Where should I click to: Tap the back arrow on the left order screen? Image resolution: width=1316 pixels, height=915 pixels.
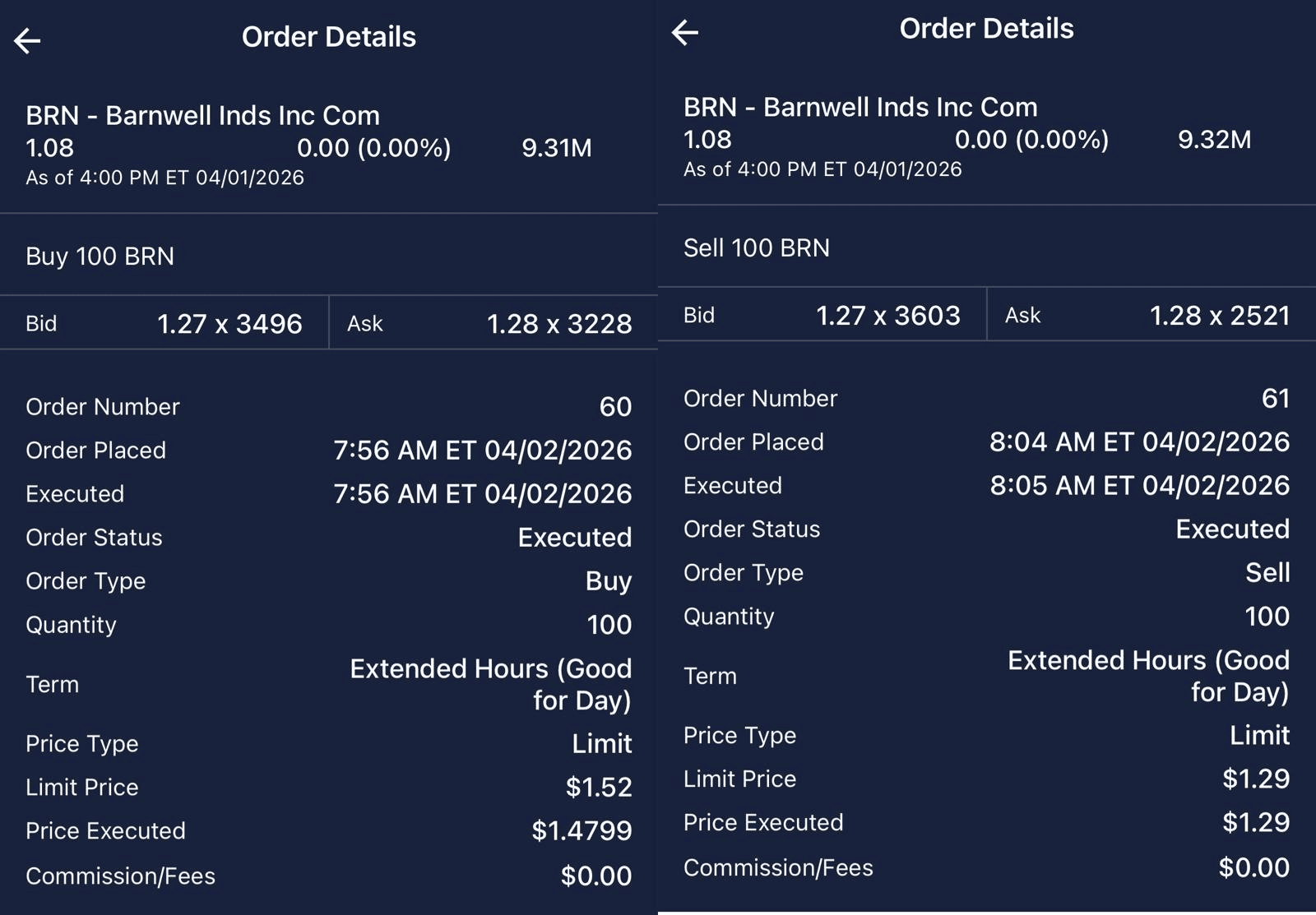(27, 40)
